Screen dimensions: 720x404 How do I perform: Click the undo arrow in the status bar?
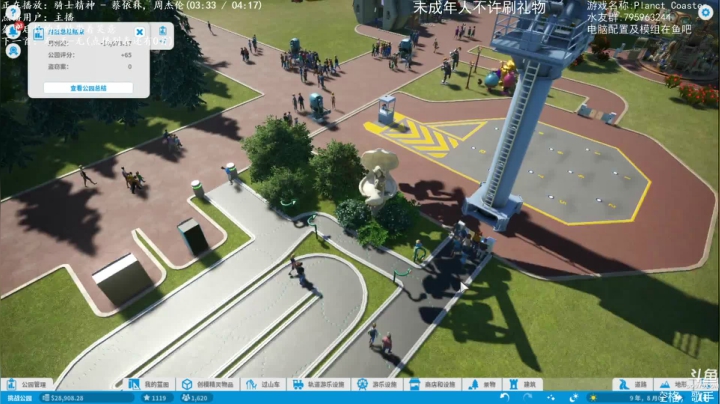tap(505, 398)
